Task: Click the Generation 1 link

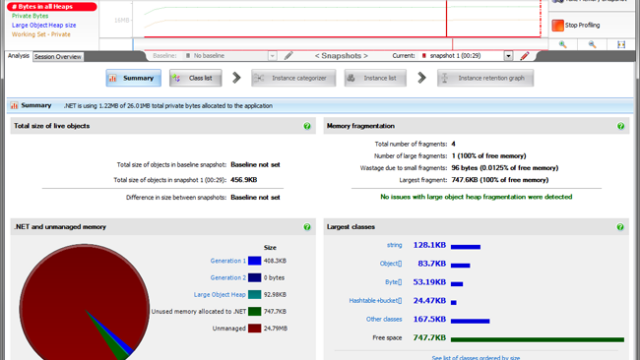Action: (x=228, y=261)
